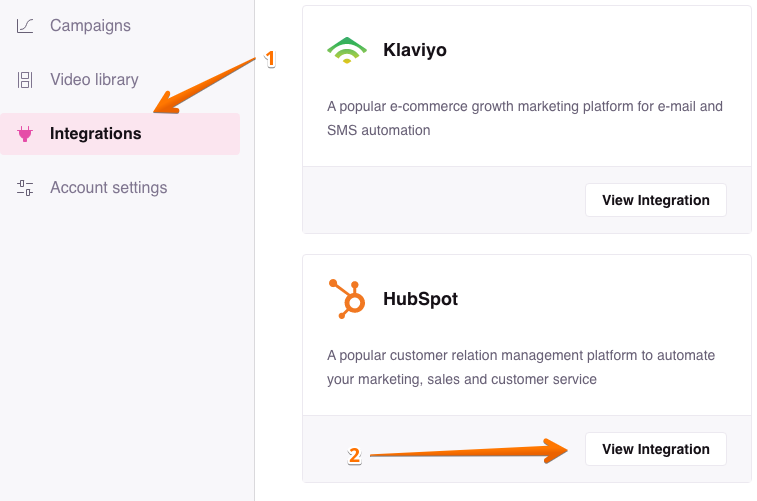Click the arrow pointing at Integrations

pyautogui.click(x=204, y=86)
